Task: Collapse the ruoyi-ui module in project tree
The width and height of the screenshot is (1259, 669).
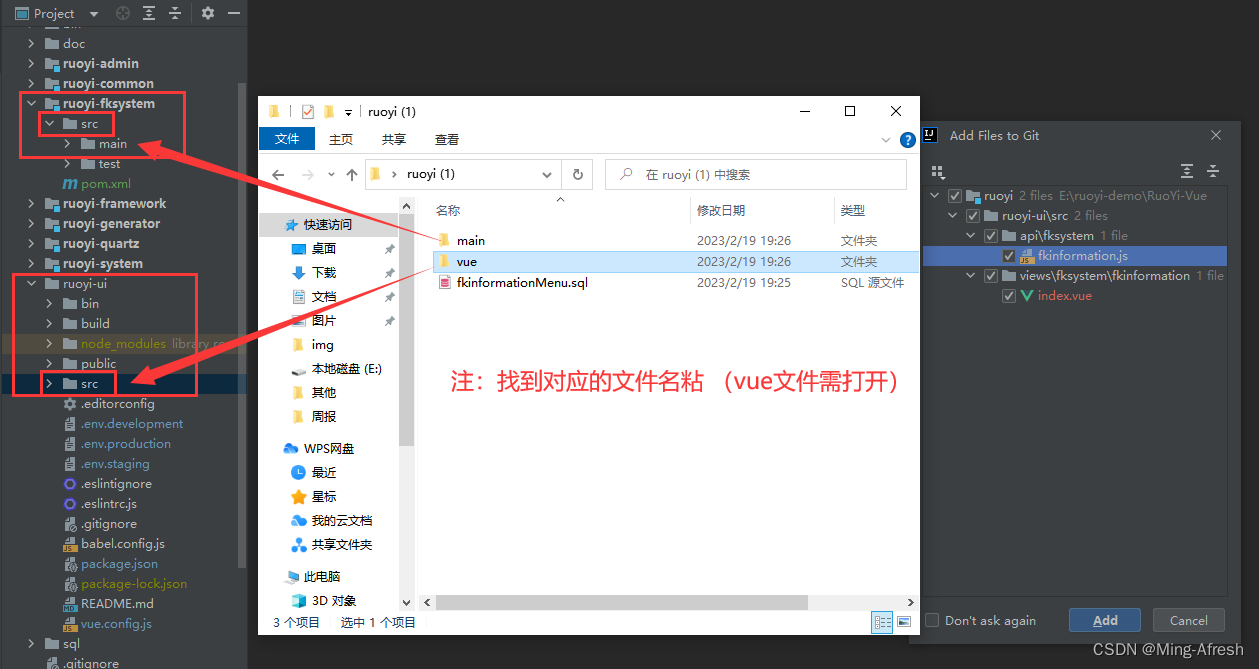Action: (x=31, y=284)
